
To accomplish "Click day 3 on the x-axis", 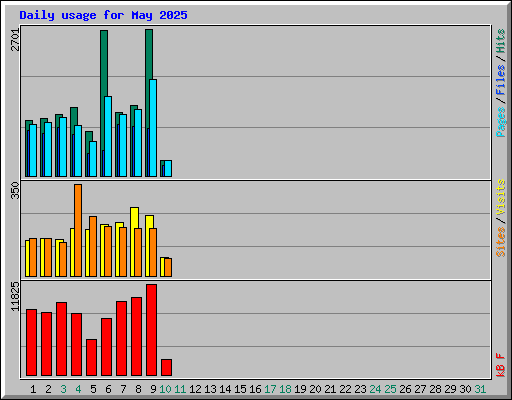I will [63, 389].
